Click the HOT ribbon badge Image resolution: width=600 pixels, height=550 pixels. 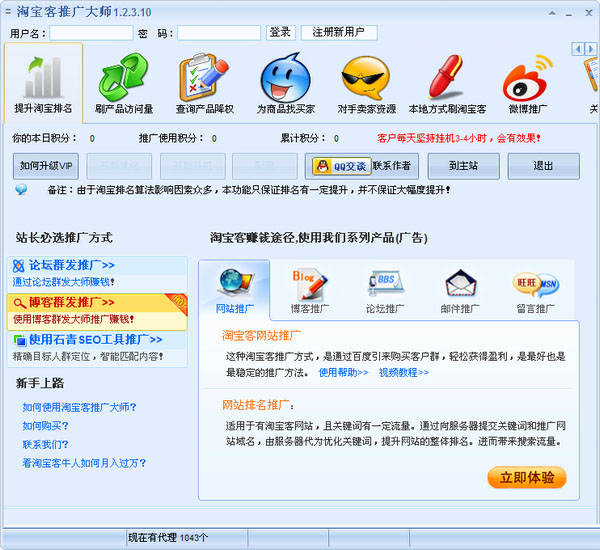coord(178,303)
